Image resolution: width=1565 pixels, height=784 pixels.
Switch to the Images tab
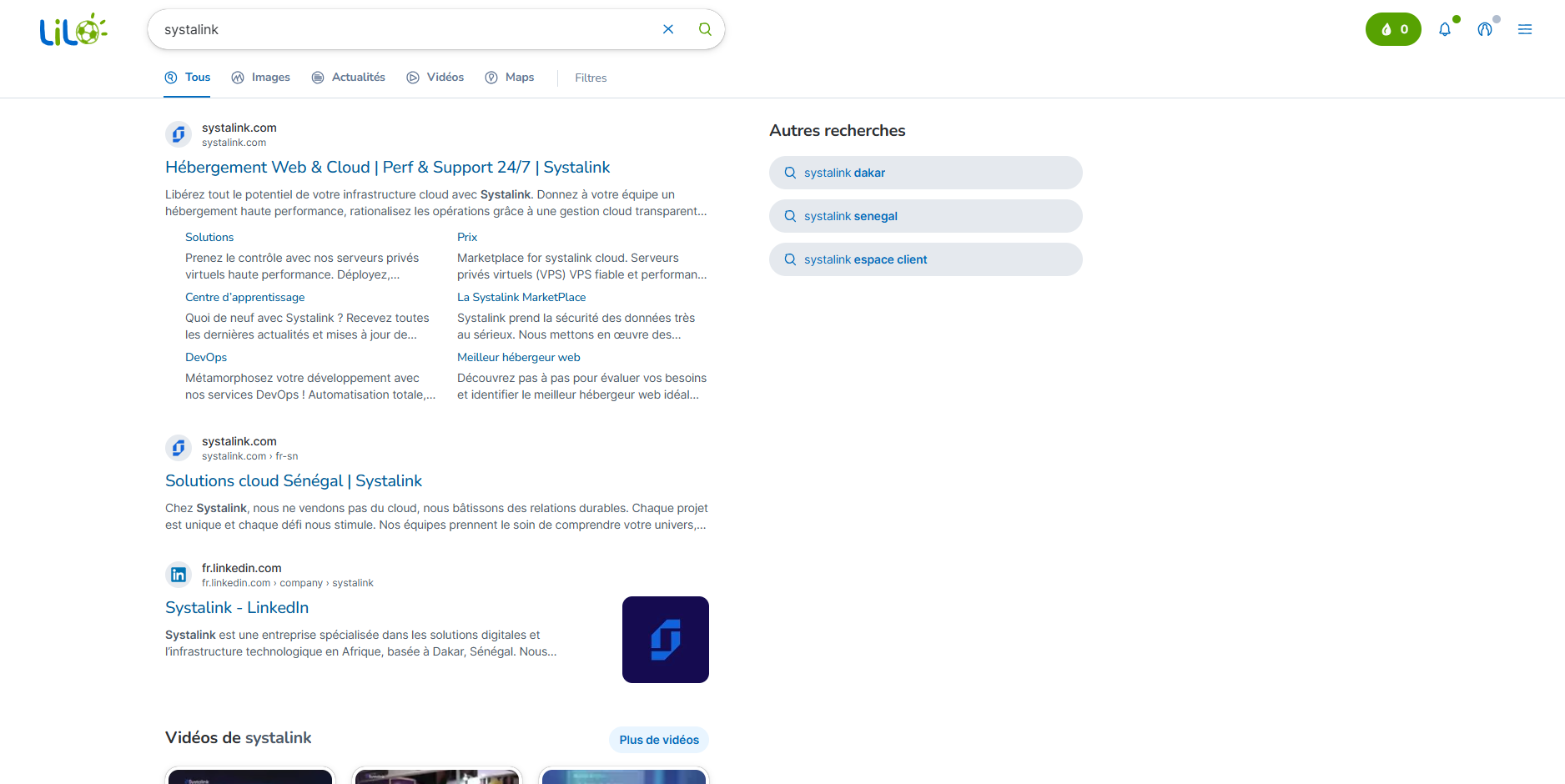pyautogui.click(x=261, y=78)
